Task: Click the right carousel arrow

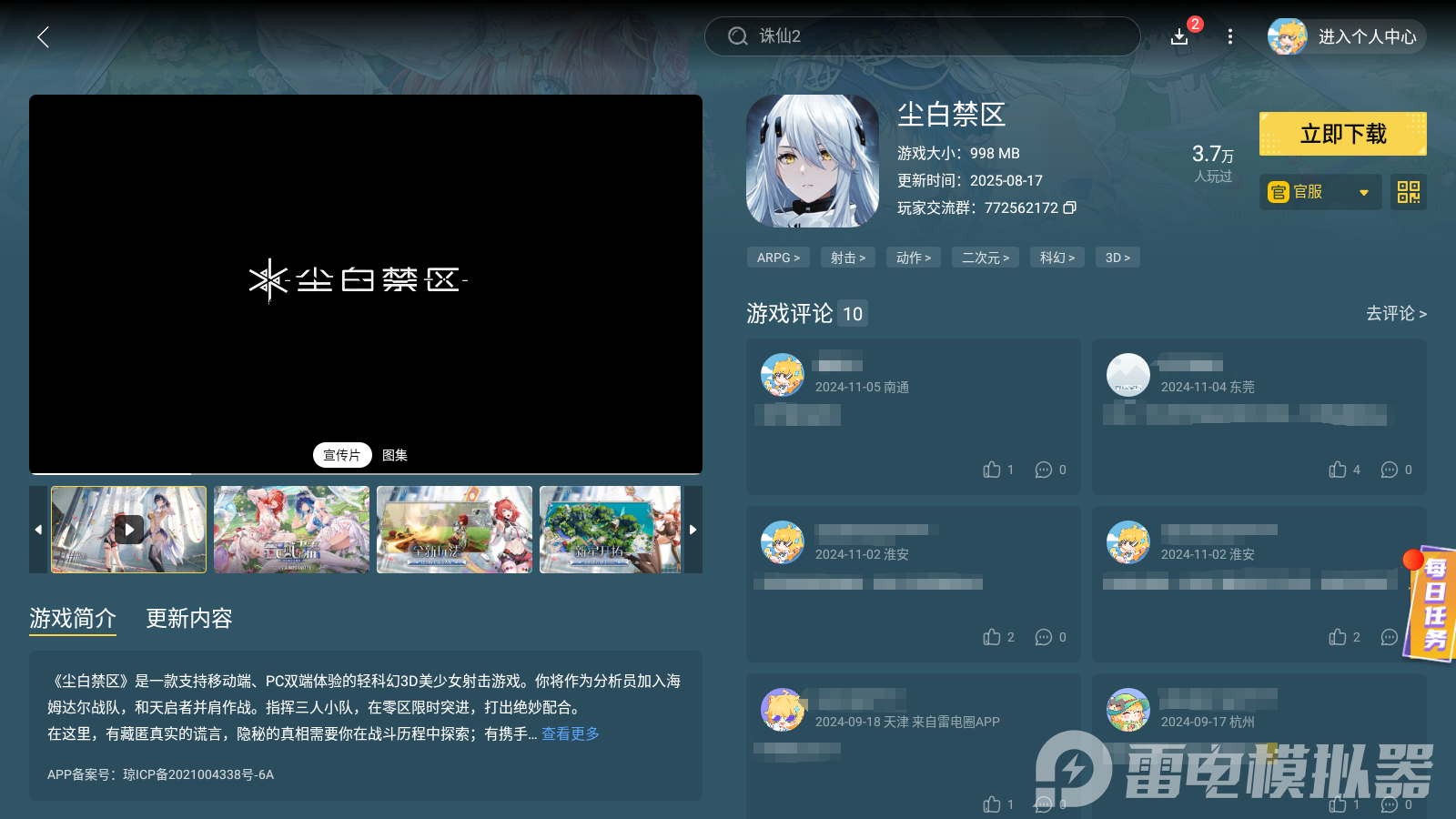Action: (x=693, y=530)
